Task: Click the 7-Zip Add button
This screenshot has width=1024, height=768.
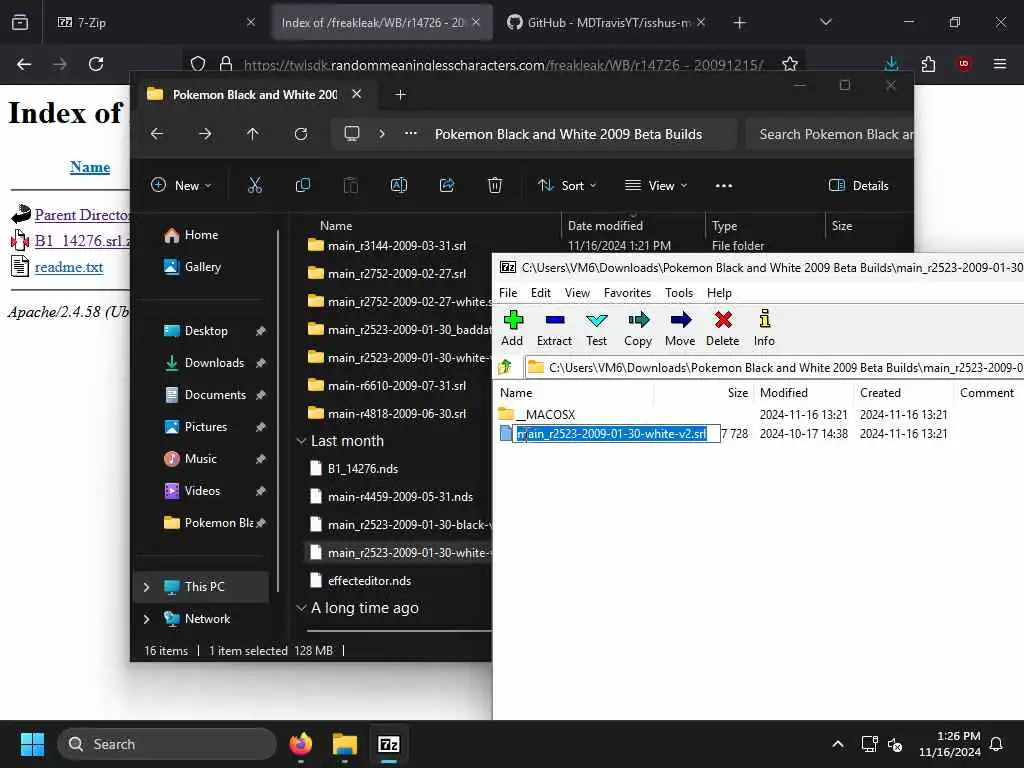Action: coord(512,328)
